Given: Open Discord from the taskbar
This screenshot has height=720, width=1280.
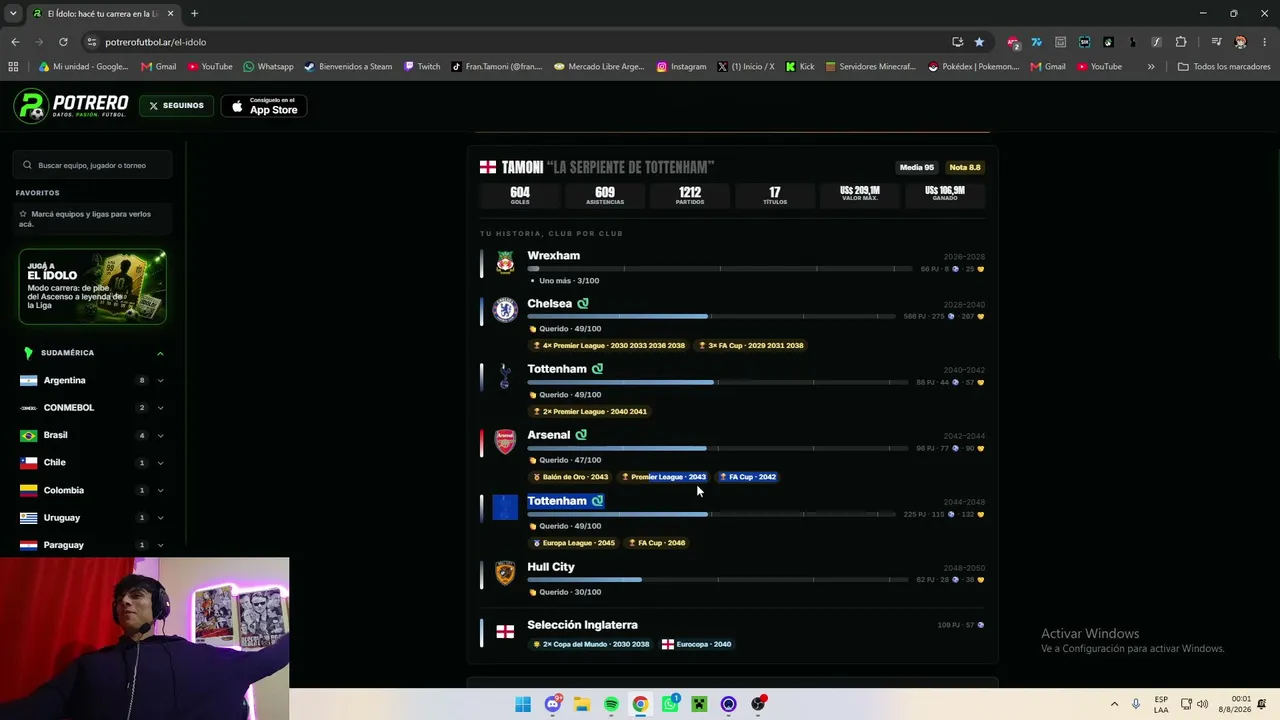Looking at the screenshot, I should pyautogui.click(x=553, y=704).
